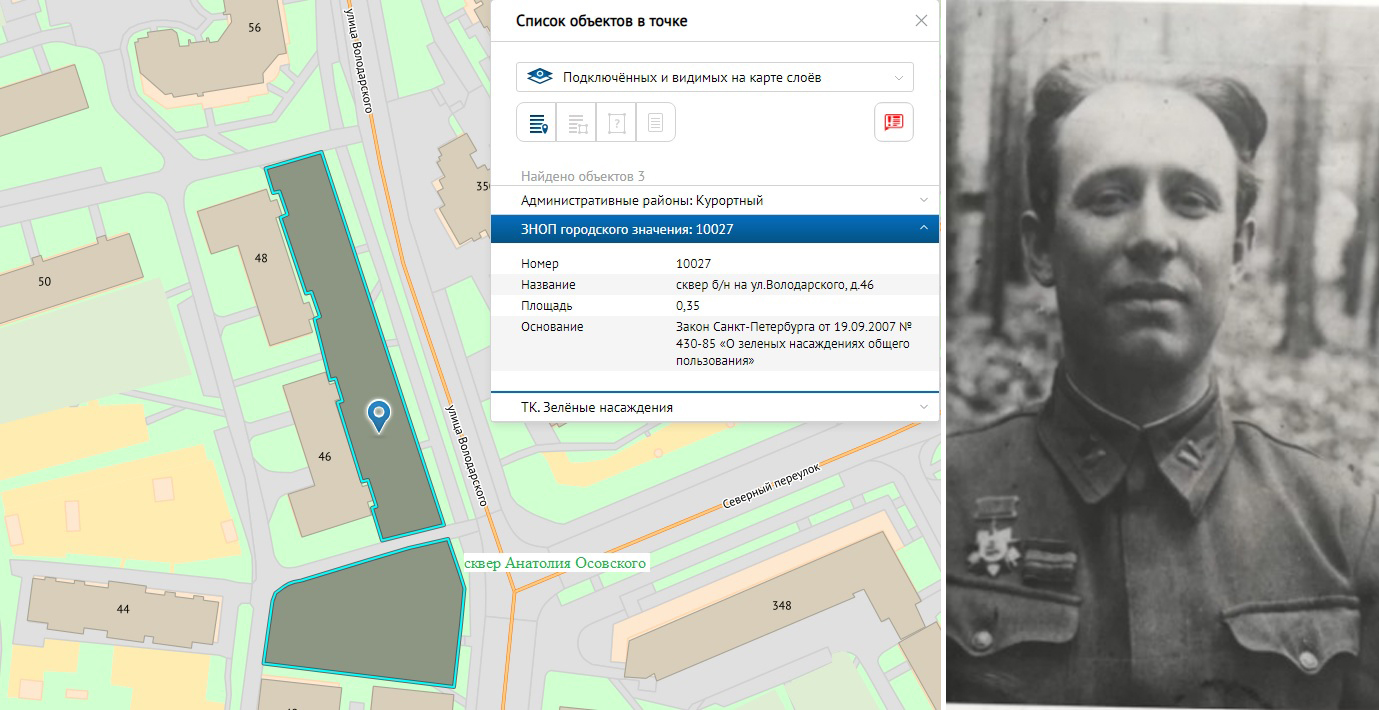This screenshot has height=710, width=1379.
Task: Click the 'сквер Анатолия Осовского' label
Action: (556, 563)
